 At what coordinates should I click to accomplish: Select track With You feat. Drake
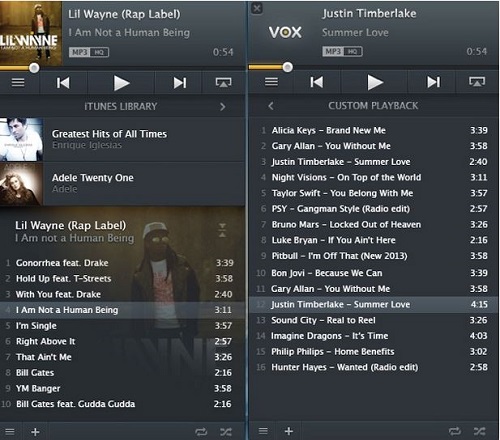tap(122, 294)
